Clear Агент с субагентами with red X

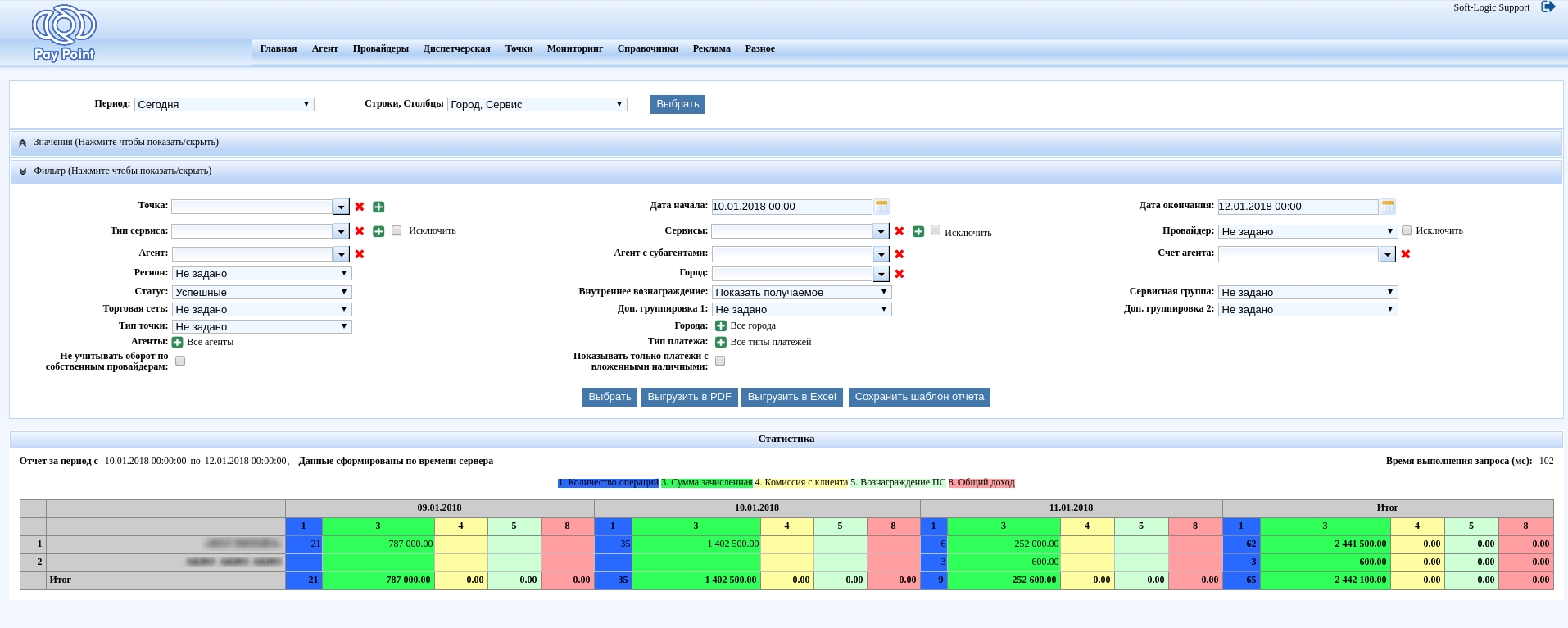(x=900, y=254)
